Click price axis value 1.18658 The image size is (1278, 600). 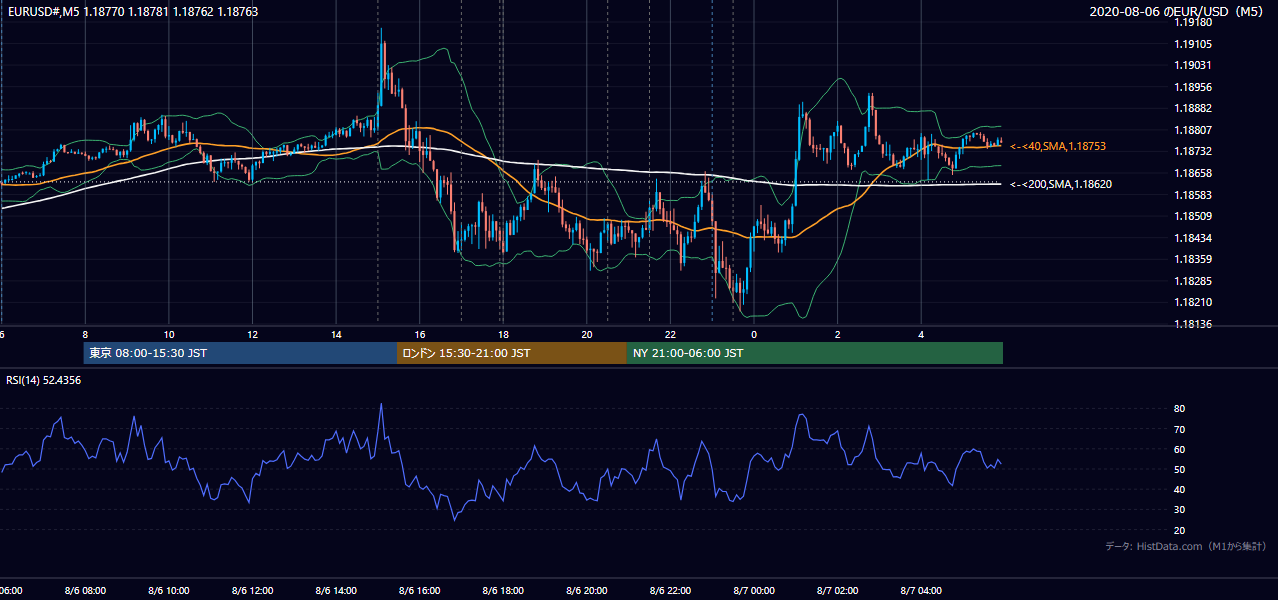tap(1192, 173)
